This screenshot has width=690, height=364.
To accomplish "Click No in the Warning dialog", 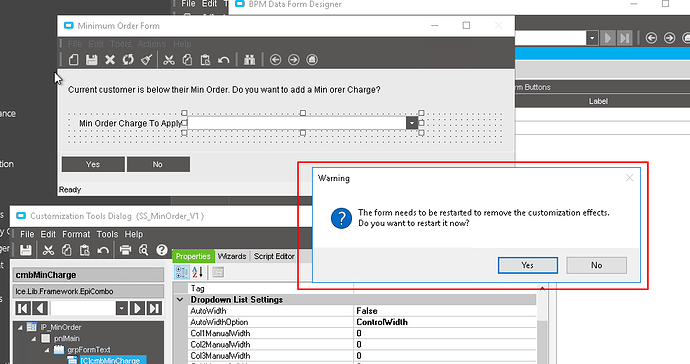I will pos(596,265).
